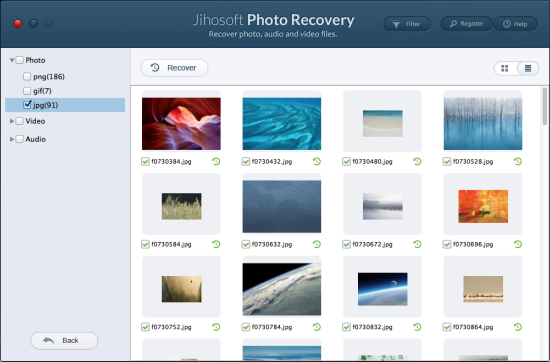Uncheck the f0730784.jpg file checkbox
This screenshot has width=550, height=362.
[x=246, y=327]
